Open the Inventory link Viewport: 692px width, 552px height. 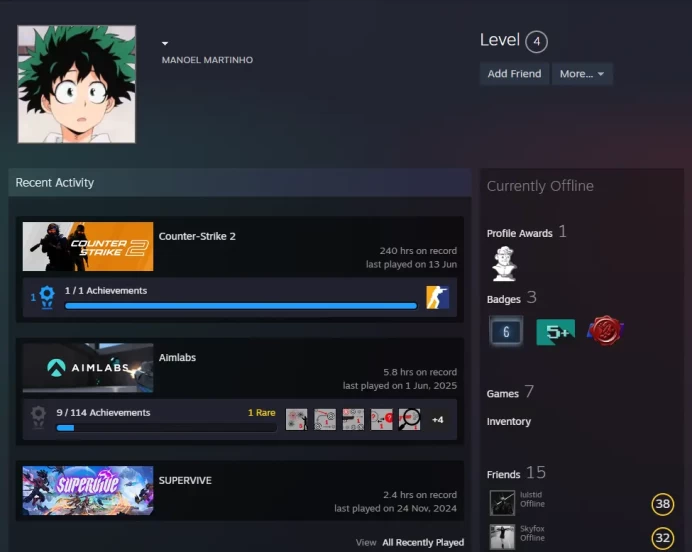point(509,421)
